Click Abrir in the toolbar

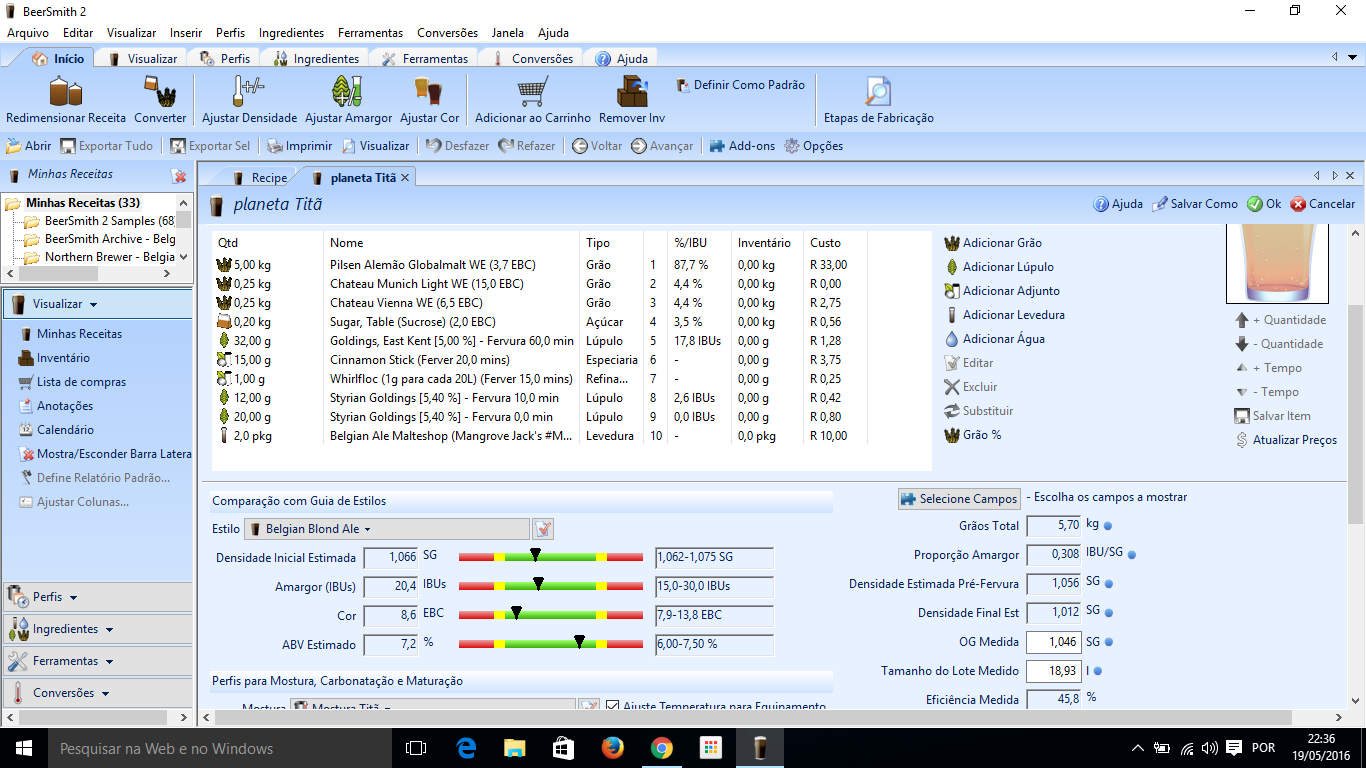[x=29, y=146]
